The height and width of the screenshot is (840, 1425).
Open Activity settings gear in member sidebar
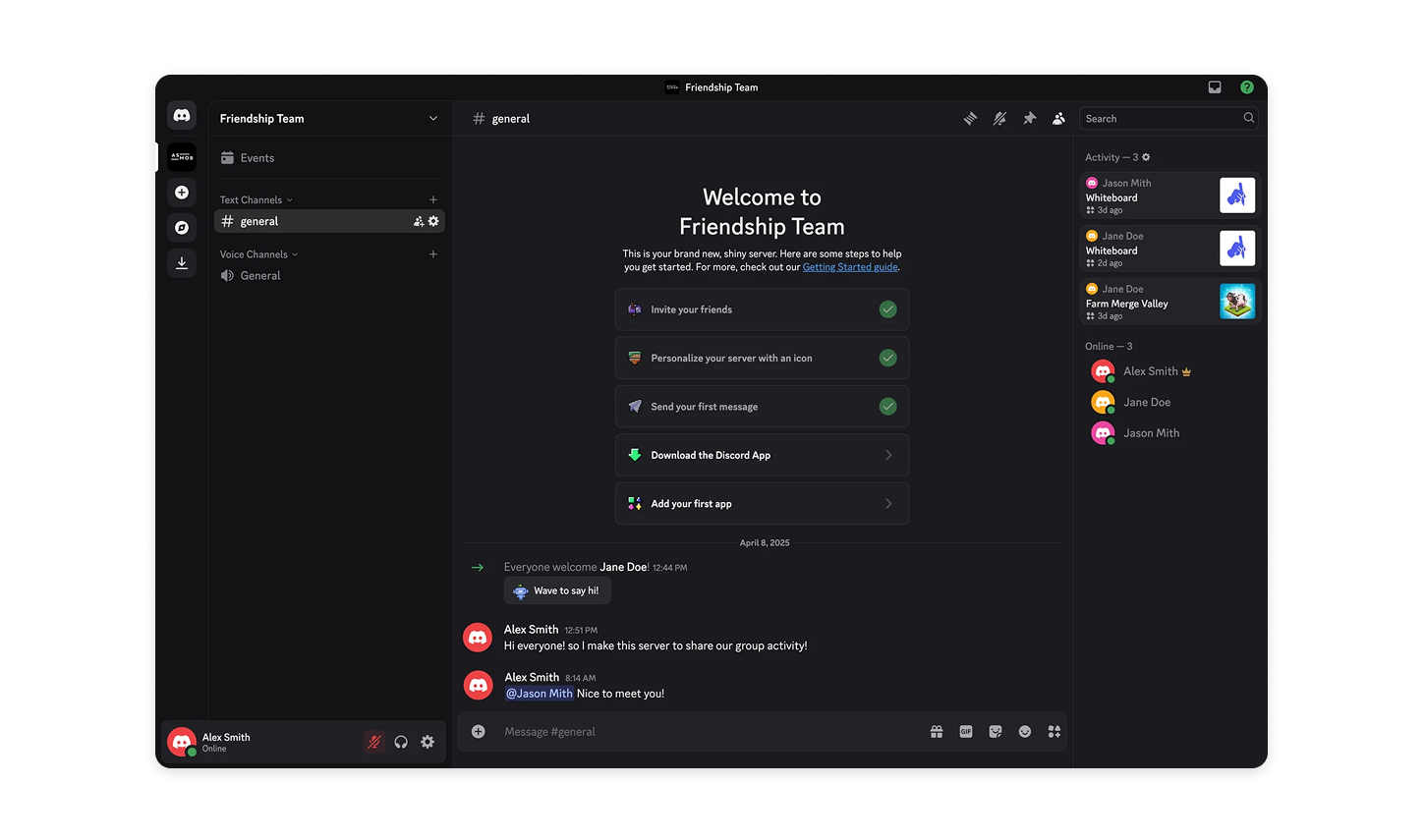point(1146,157)
